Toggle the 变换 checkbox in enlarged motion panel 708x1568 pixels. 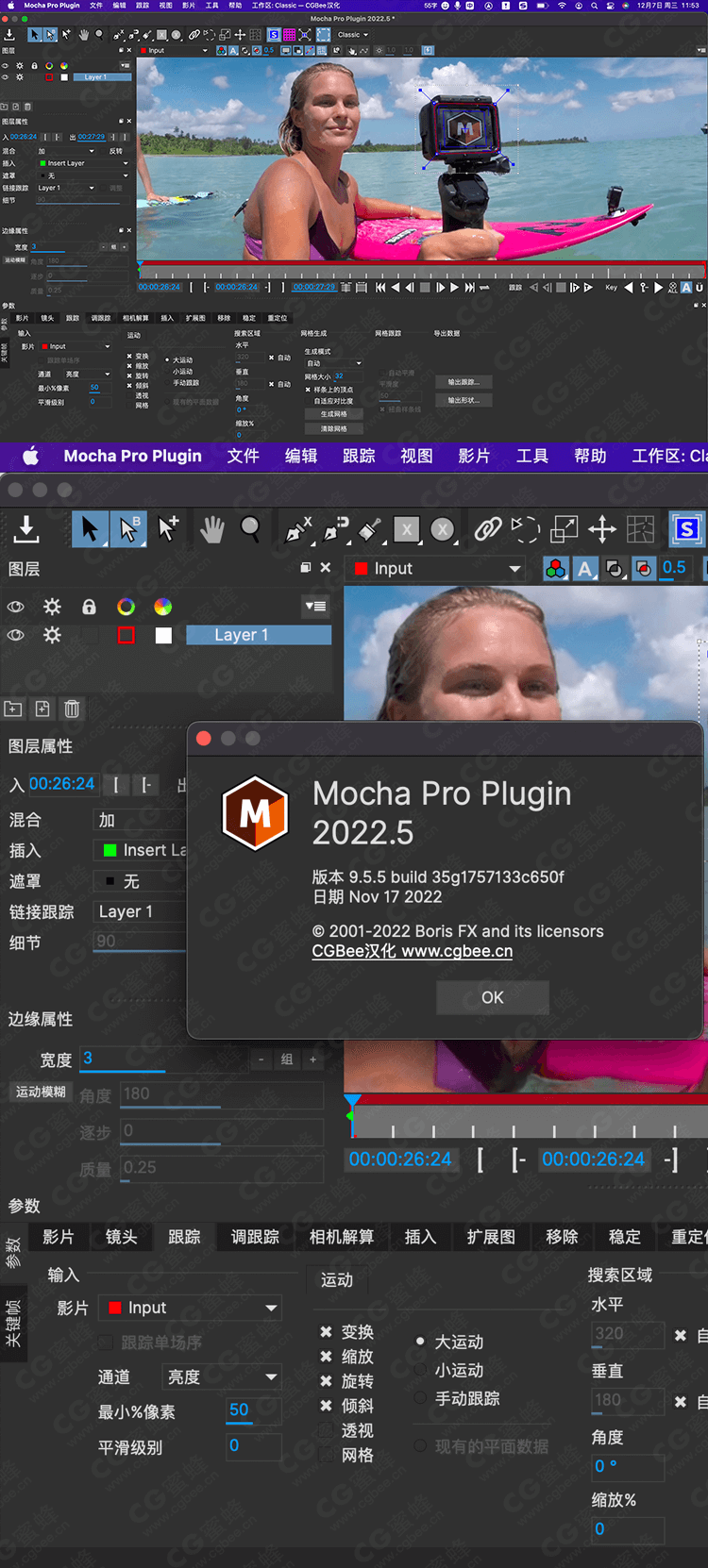click(x=326, y=1332)
